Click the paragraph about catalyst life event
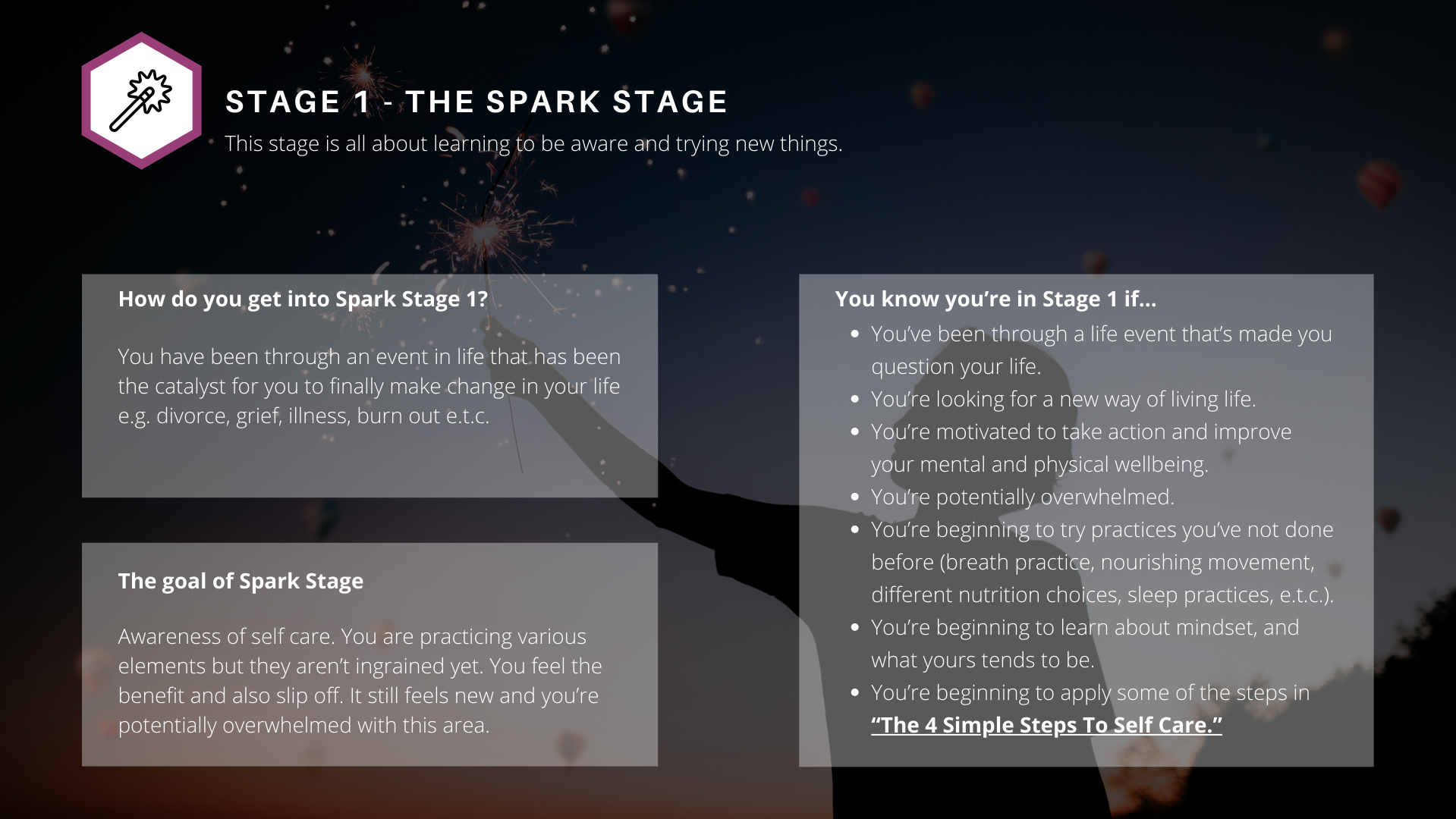The height and width of the screenshot is (819, 1456). (x=369, y=386)
